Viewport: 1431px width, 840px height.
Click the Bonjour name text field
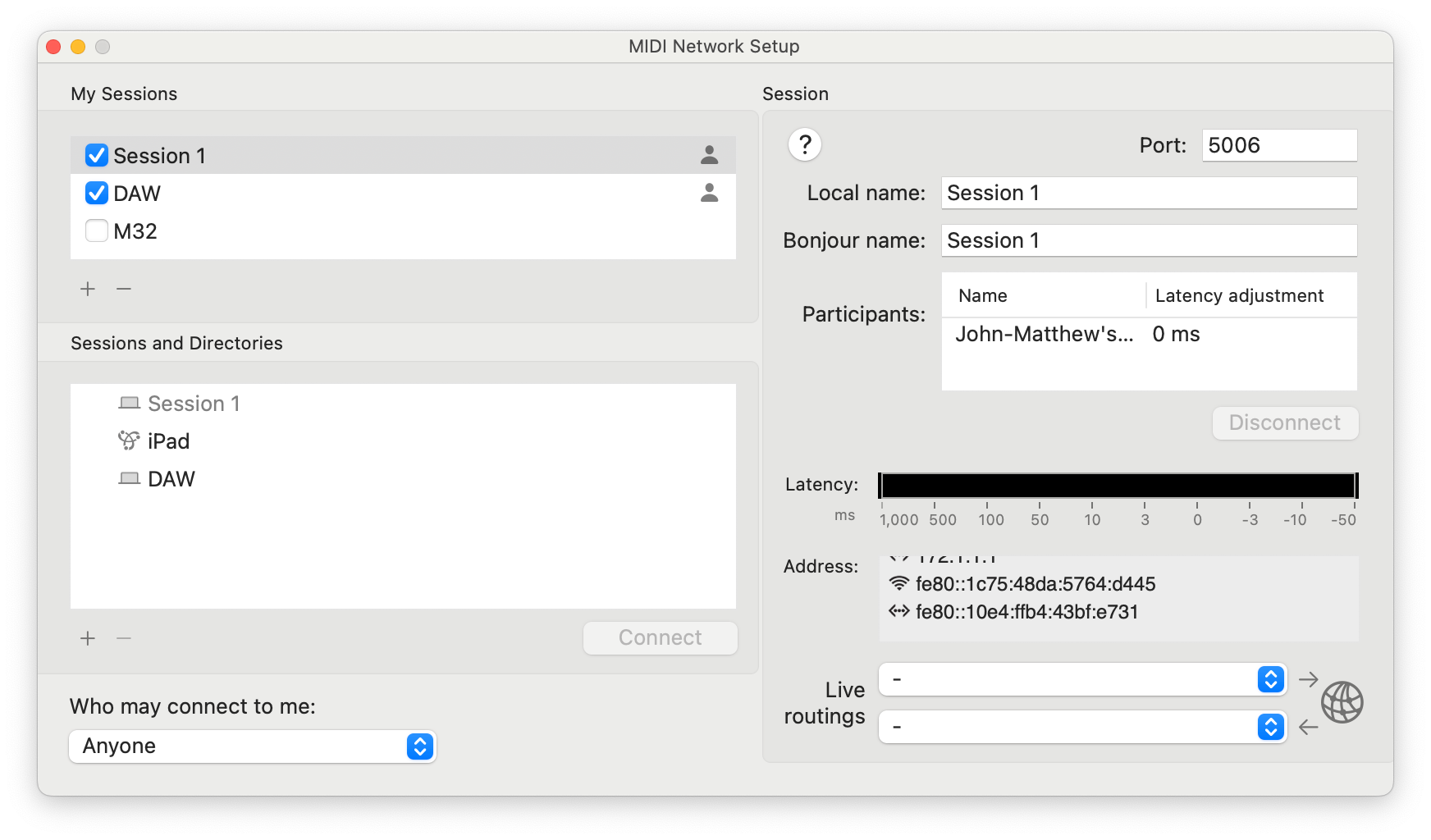point(1149,240)
